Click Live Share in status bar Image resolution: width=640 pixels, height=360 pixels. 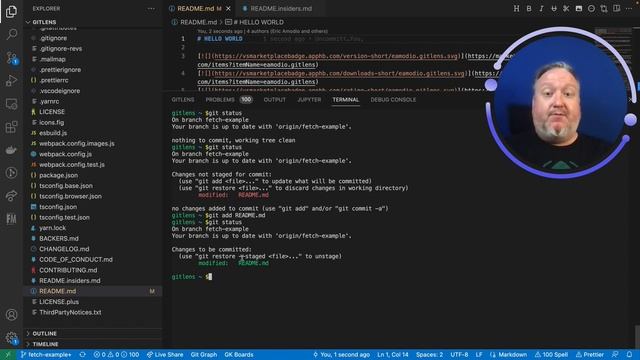(x=165, y=355)
